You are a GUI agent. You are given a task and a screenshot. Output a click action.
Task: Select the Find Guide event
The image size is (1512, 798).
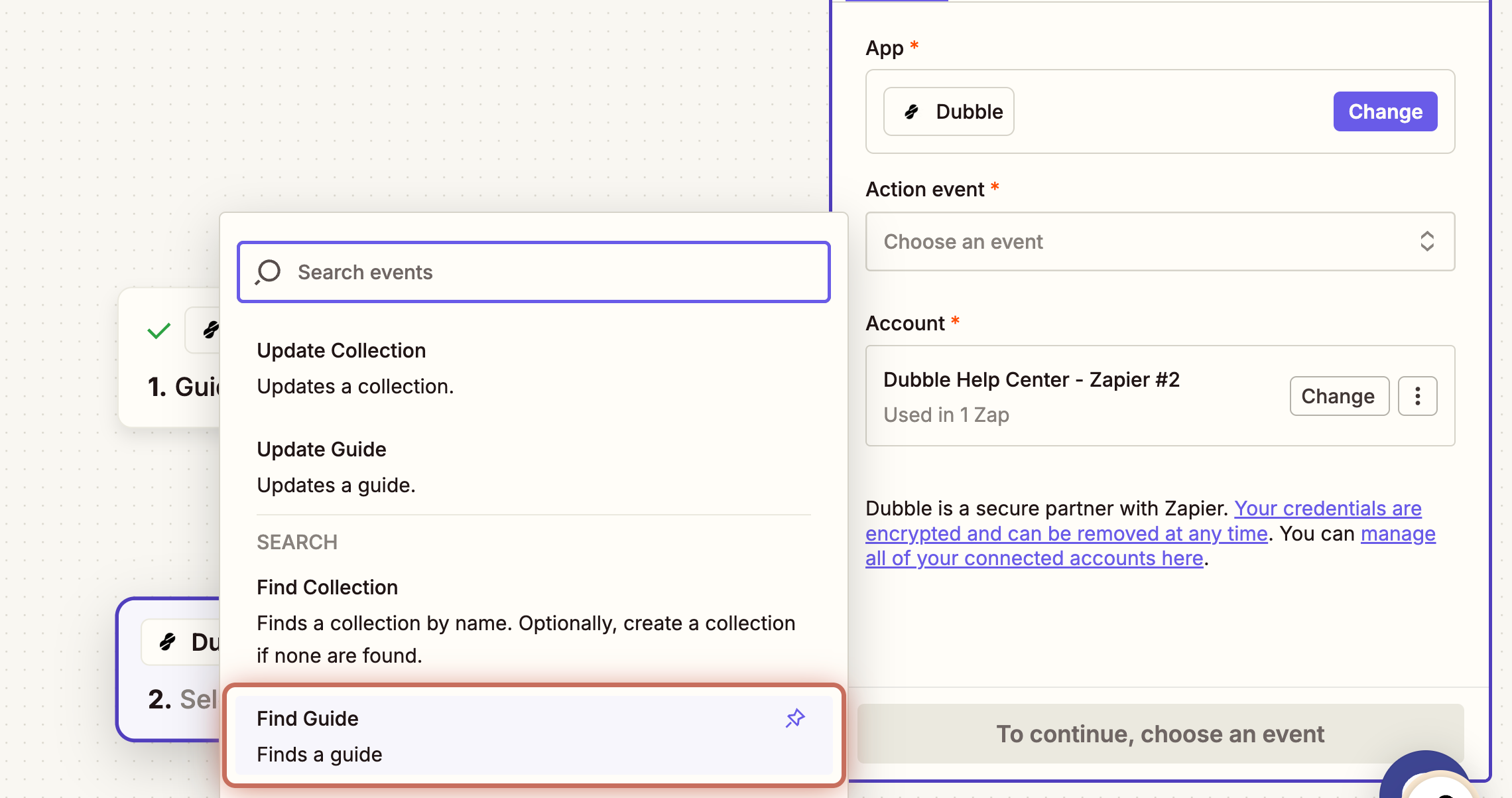point(534,736)
